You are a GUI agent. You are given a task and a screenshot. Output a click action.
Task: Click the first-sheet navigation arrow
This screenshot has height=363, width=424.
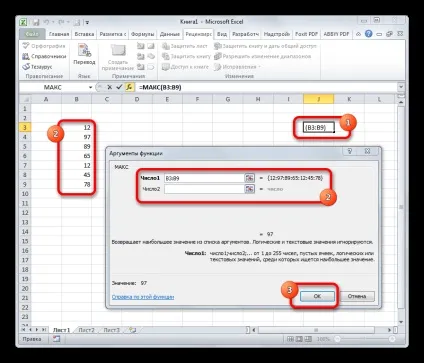[24, 330]
